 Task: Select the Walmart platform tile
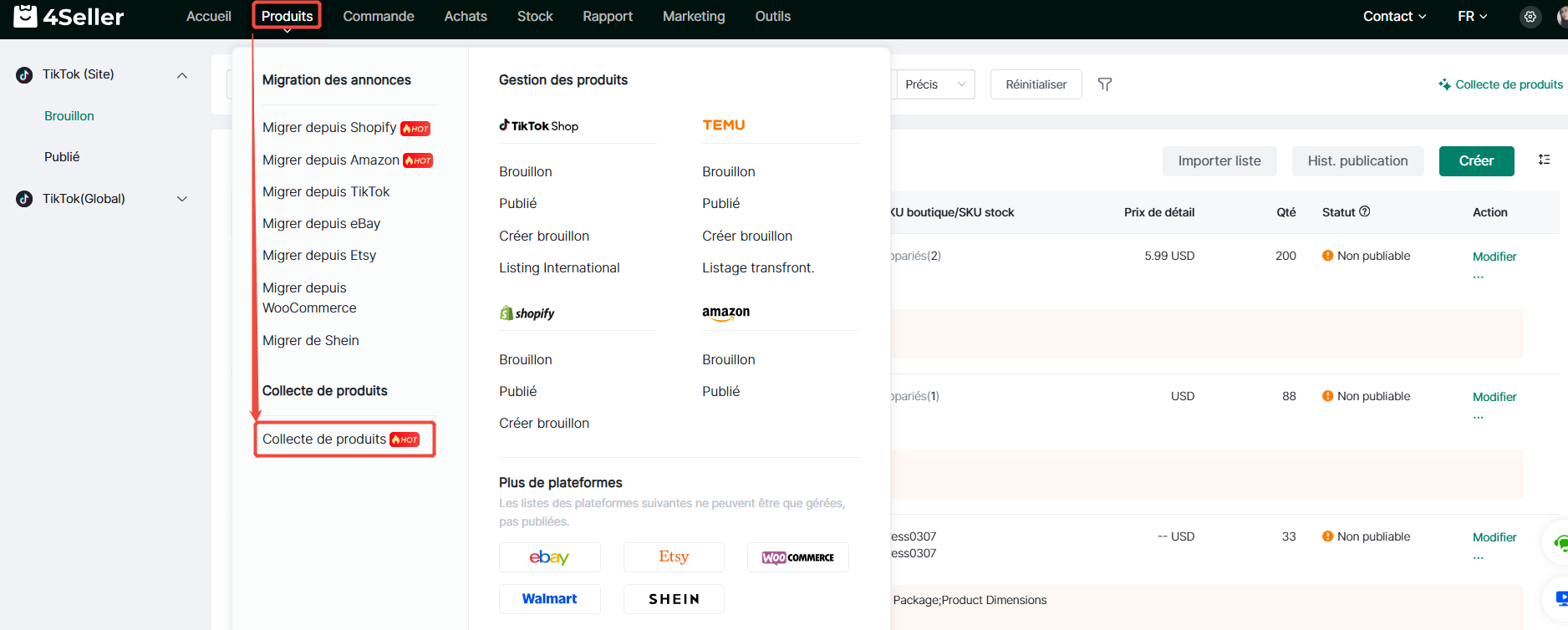[549, 599]
